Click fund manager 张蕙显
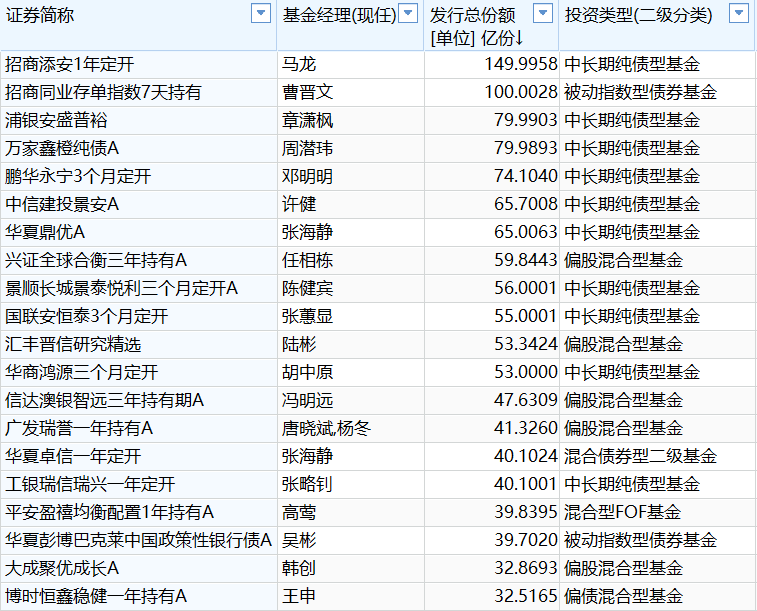 point(308,316)
